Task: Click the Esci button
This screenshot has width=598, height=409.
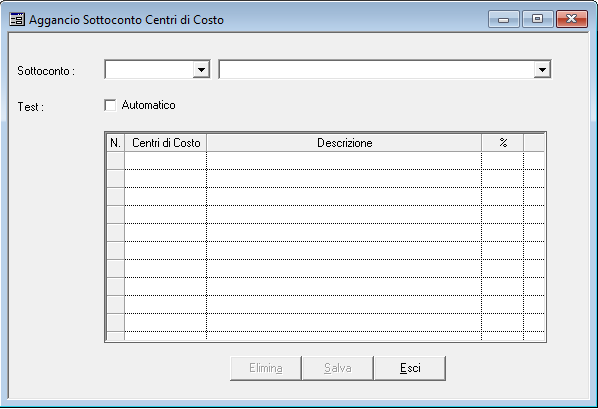Action: pos(410,368)
